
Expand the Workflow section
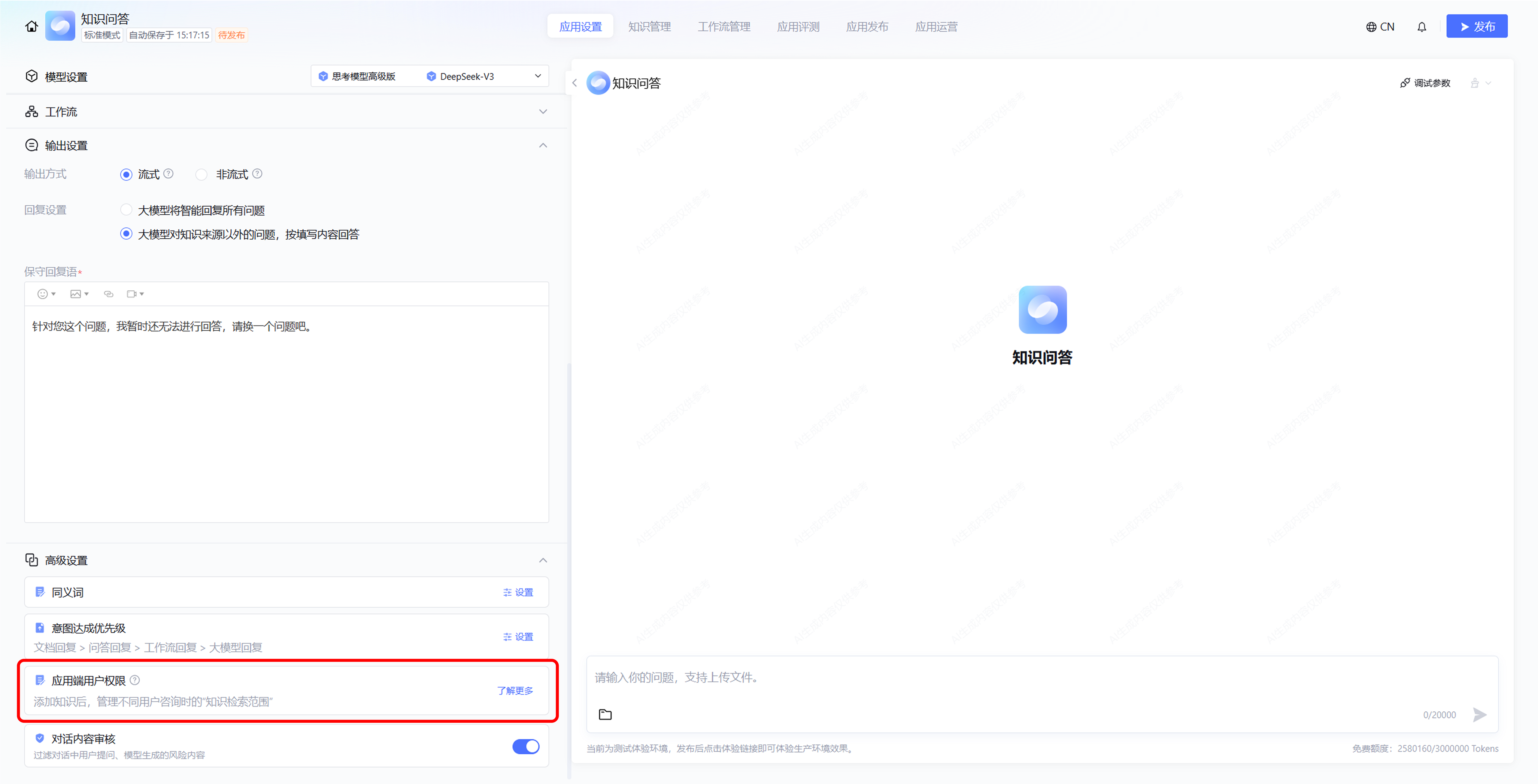[x=543, y=112]
